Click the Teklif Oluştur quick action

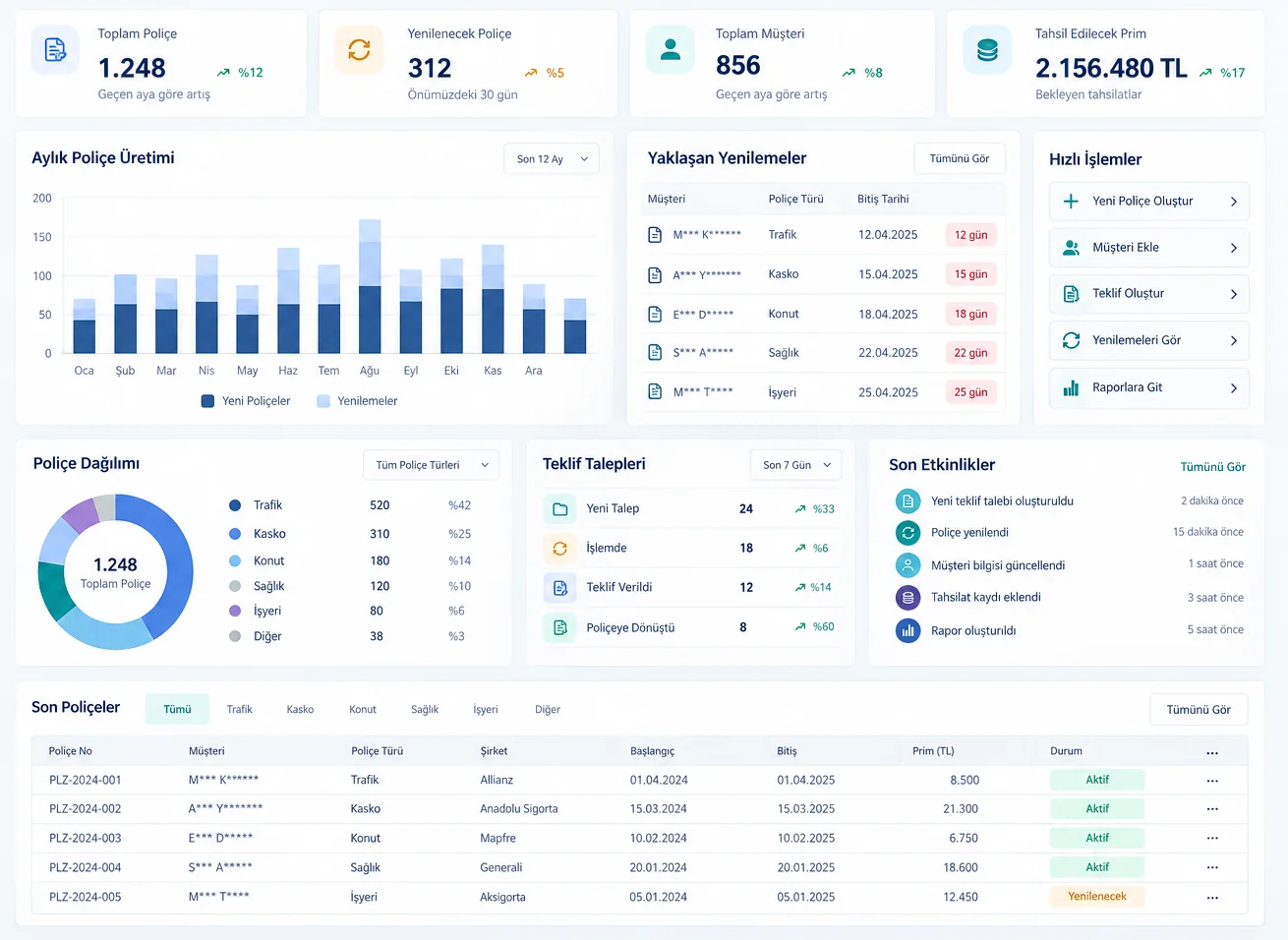pos(1149,294)
